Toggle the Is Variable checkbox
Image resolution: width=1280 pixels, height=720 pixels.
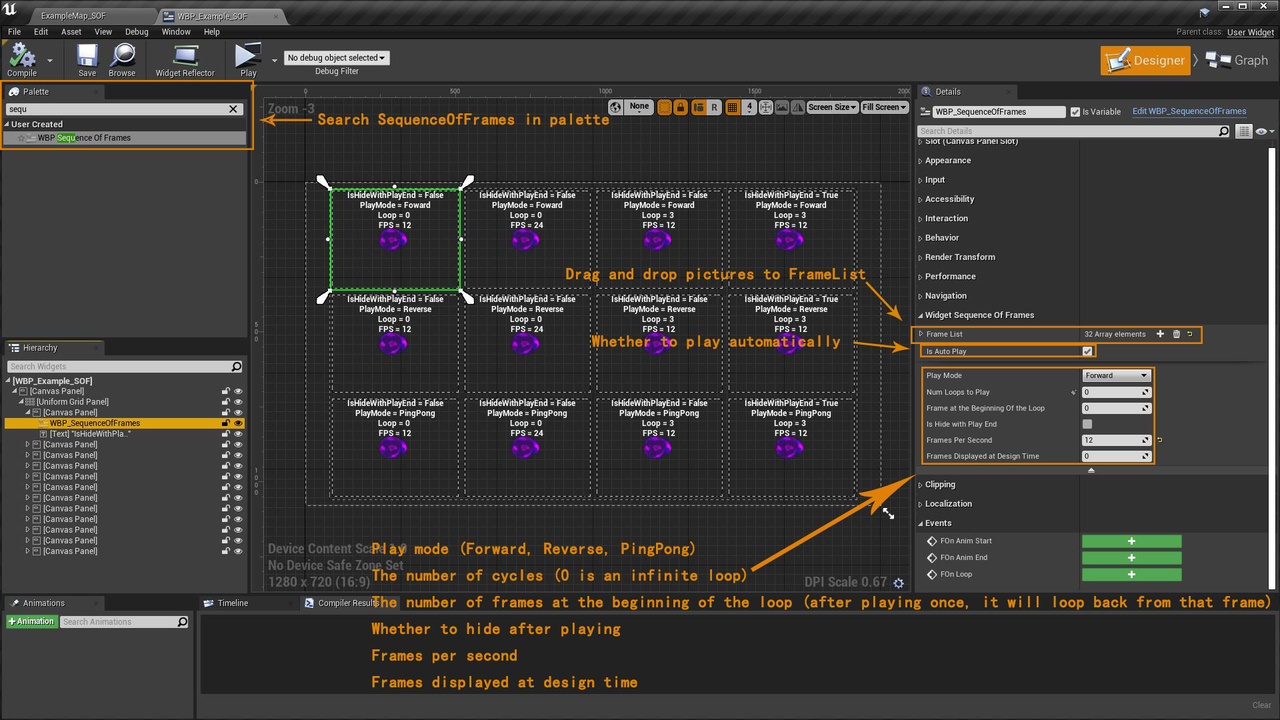click(x=1075, y=112)
